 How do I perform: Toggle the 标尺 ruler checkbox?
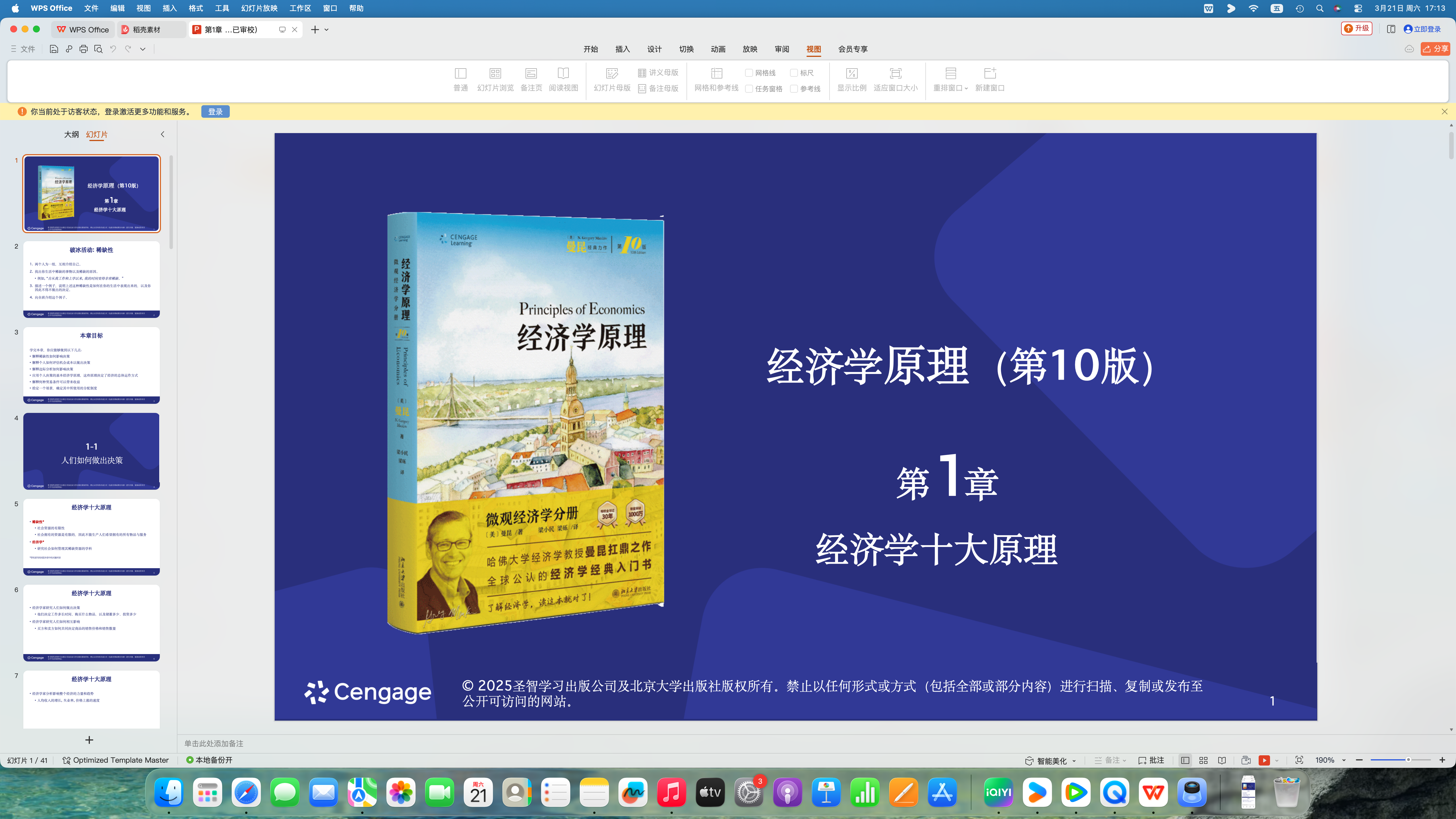tap(794, 73)
